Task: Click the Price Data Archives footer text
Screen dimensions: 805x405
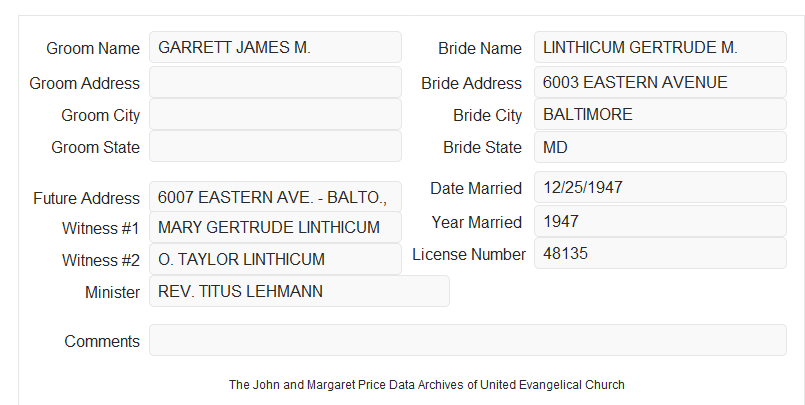Action: click(427, 385)
